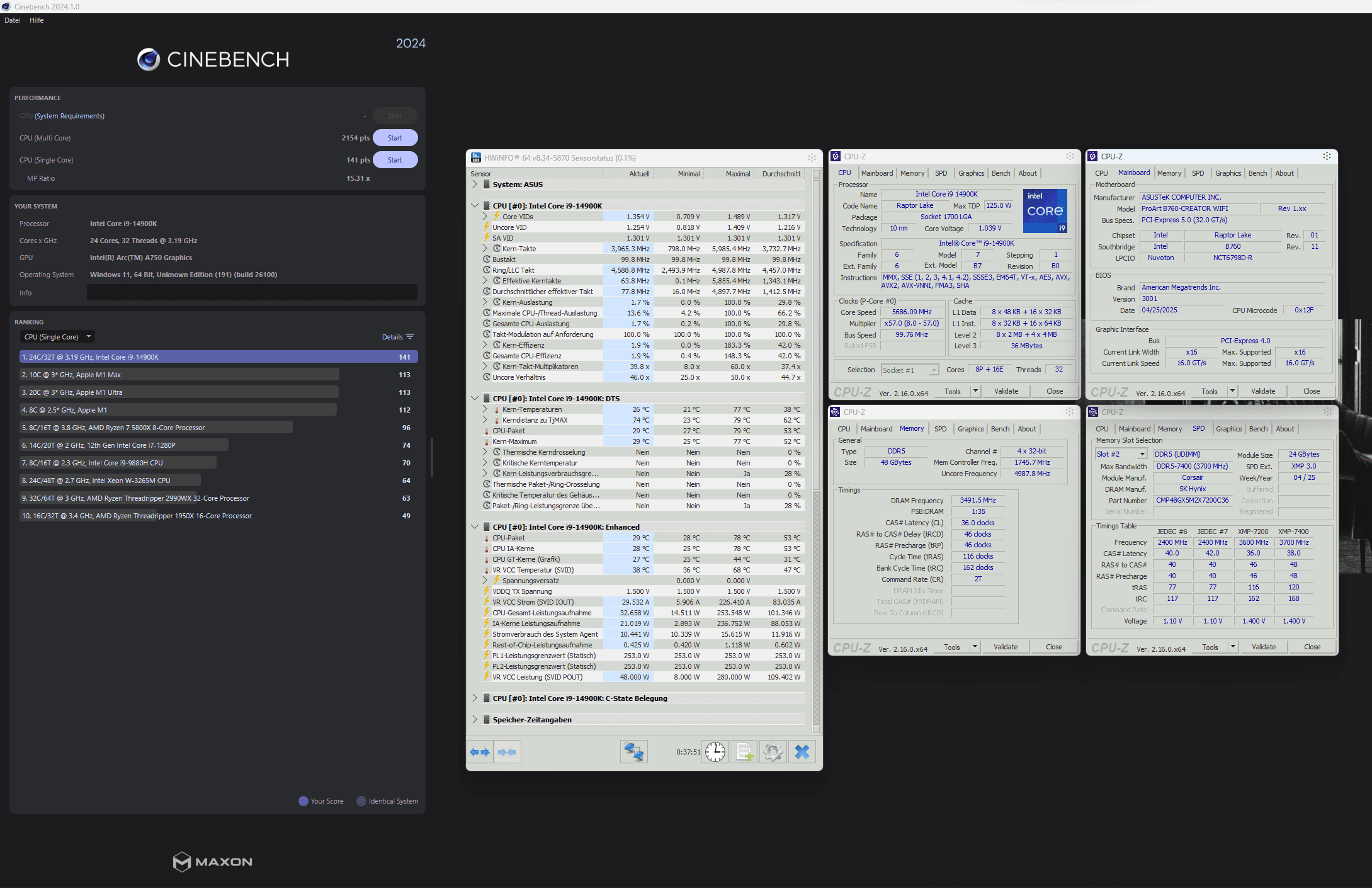Toggle the ranking Details filter
1372x888 pixels.
tap(398, 337)
